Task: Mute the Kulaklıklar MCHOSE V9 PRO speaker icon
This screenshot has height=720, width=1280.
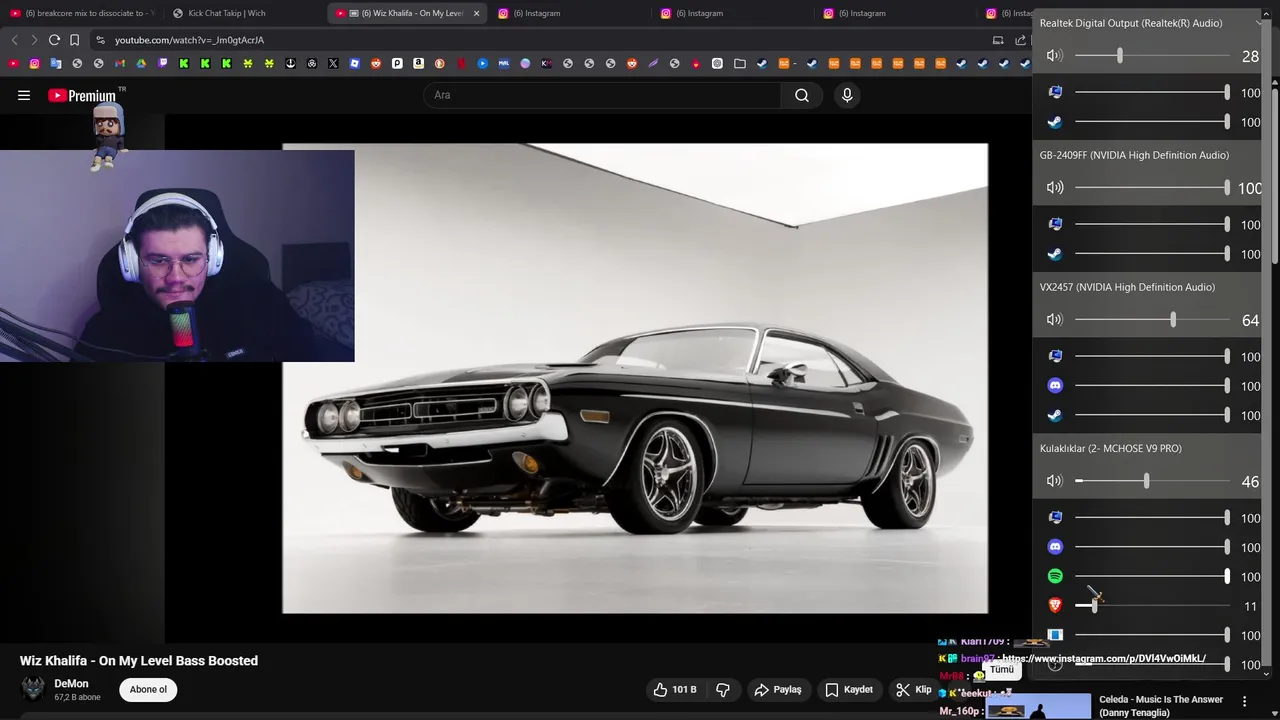Action: 1054,481
